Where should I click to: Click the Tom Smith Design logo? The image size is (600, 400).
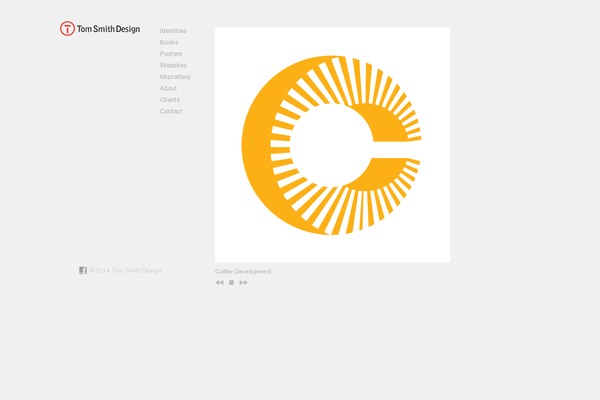coord(100,29)
